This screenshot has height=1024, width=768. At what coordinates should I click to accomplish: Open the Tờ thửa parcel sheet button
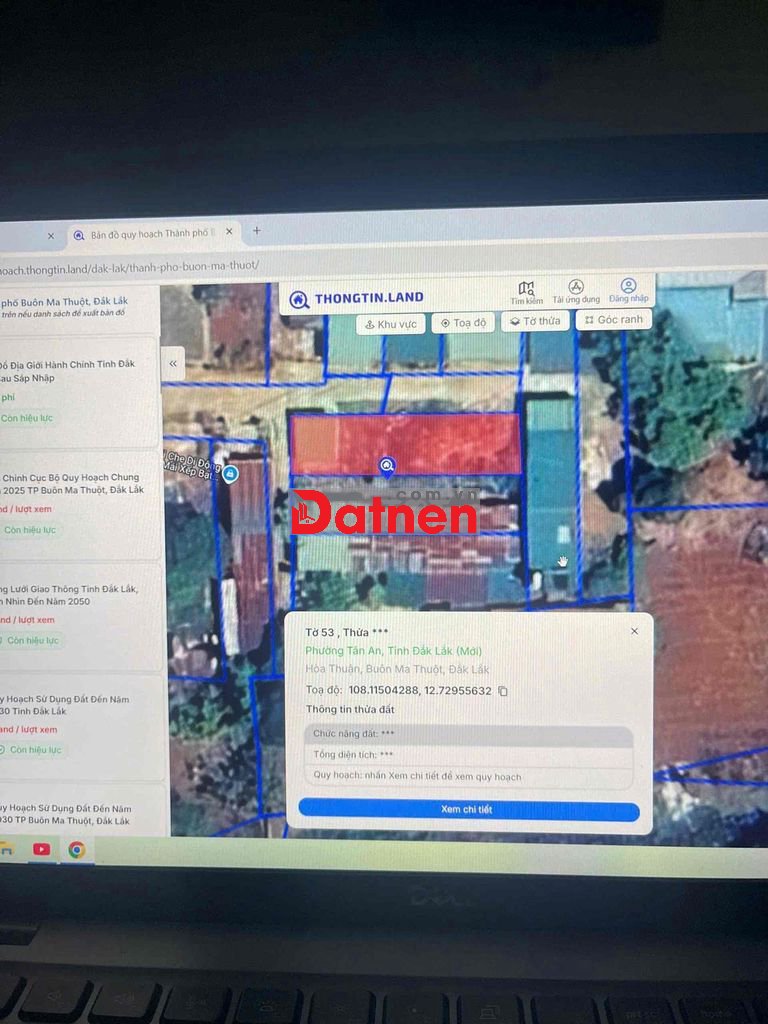coord(535,321)
